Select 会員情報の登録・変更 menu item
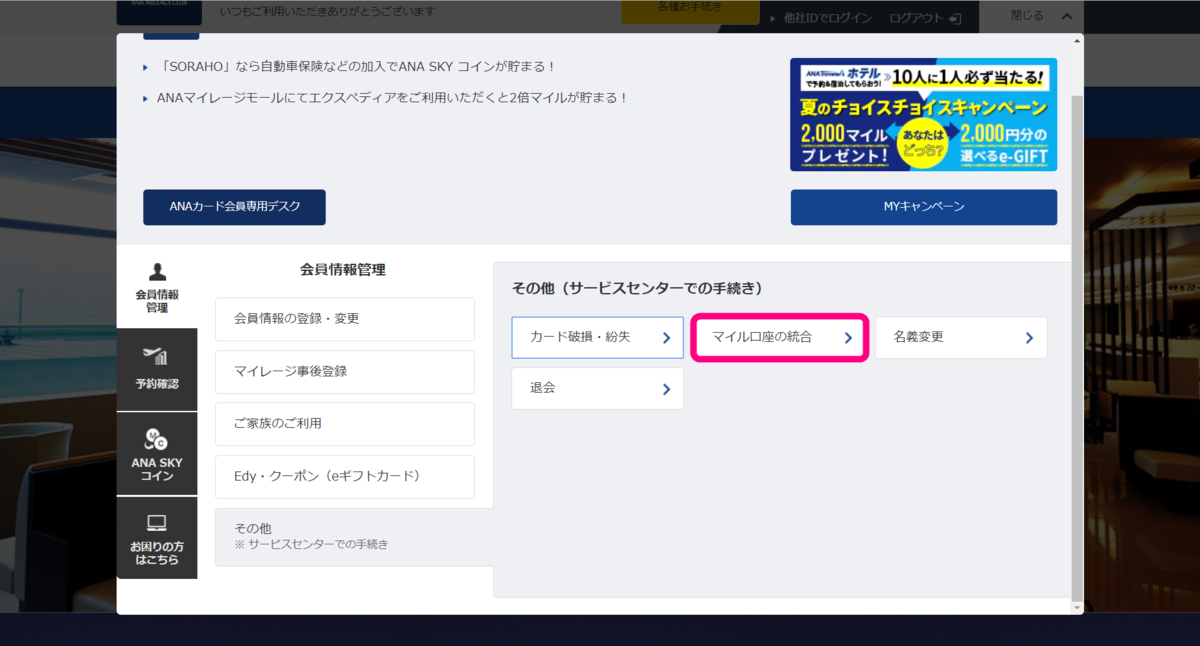Viewport: 1200px width, 646px height. [345, 319]
